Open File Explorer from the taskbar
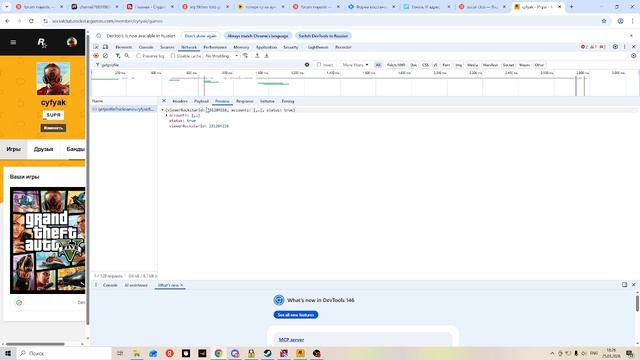This screenshot has width=640, height=360. click(136, 353)
